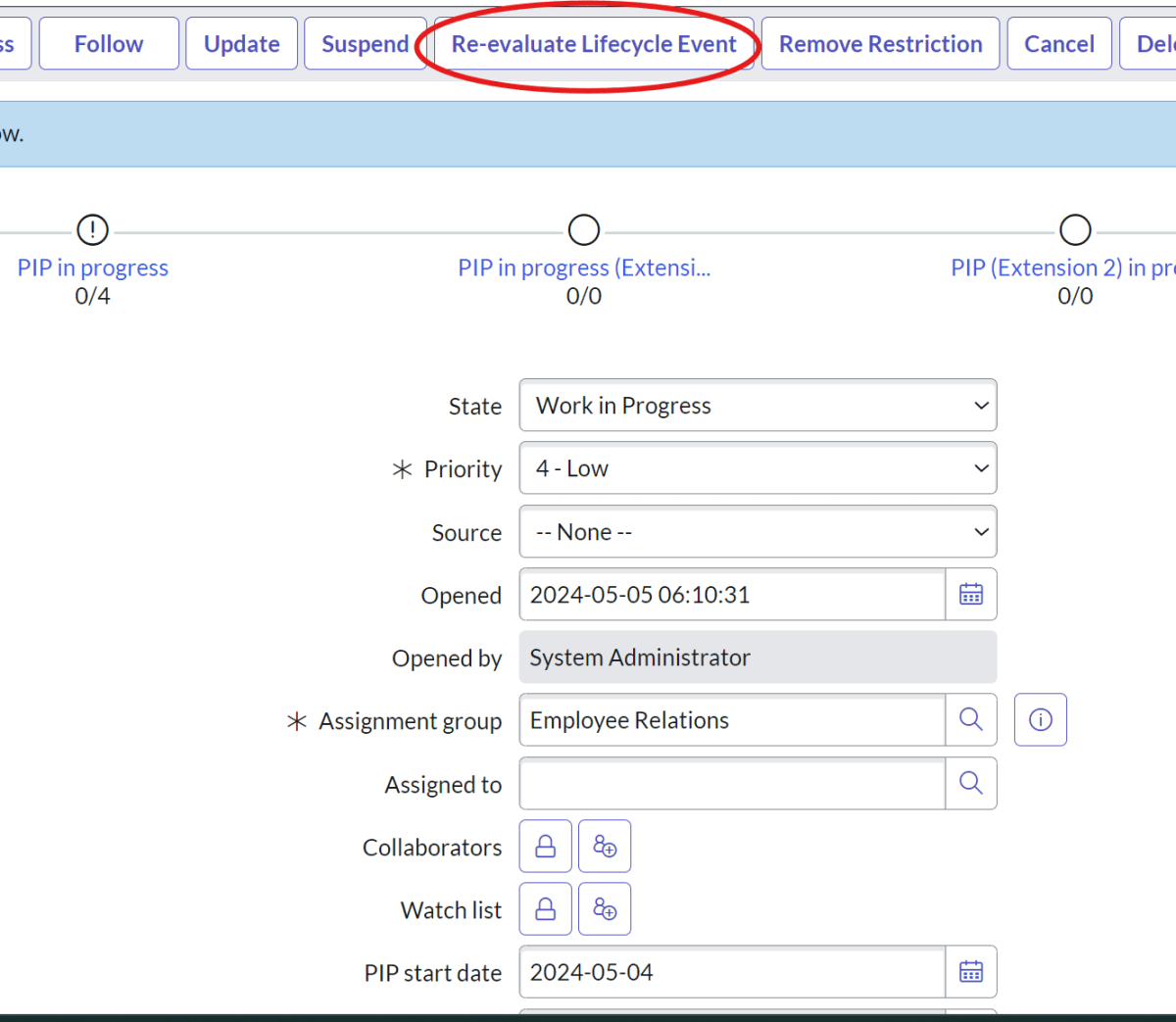Open the Source dropdown showing None
Image resolution: width=1176 pixels, height=1022 pixels.
[x=758, y=532]
